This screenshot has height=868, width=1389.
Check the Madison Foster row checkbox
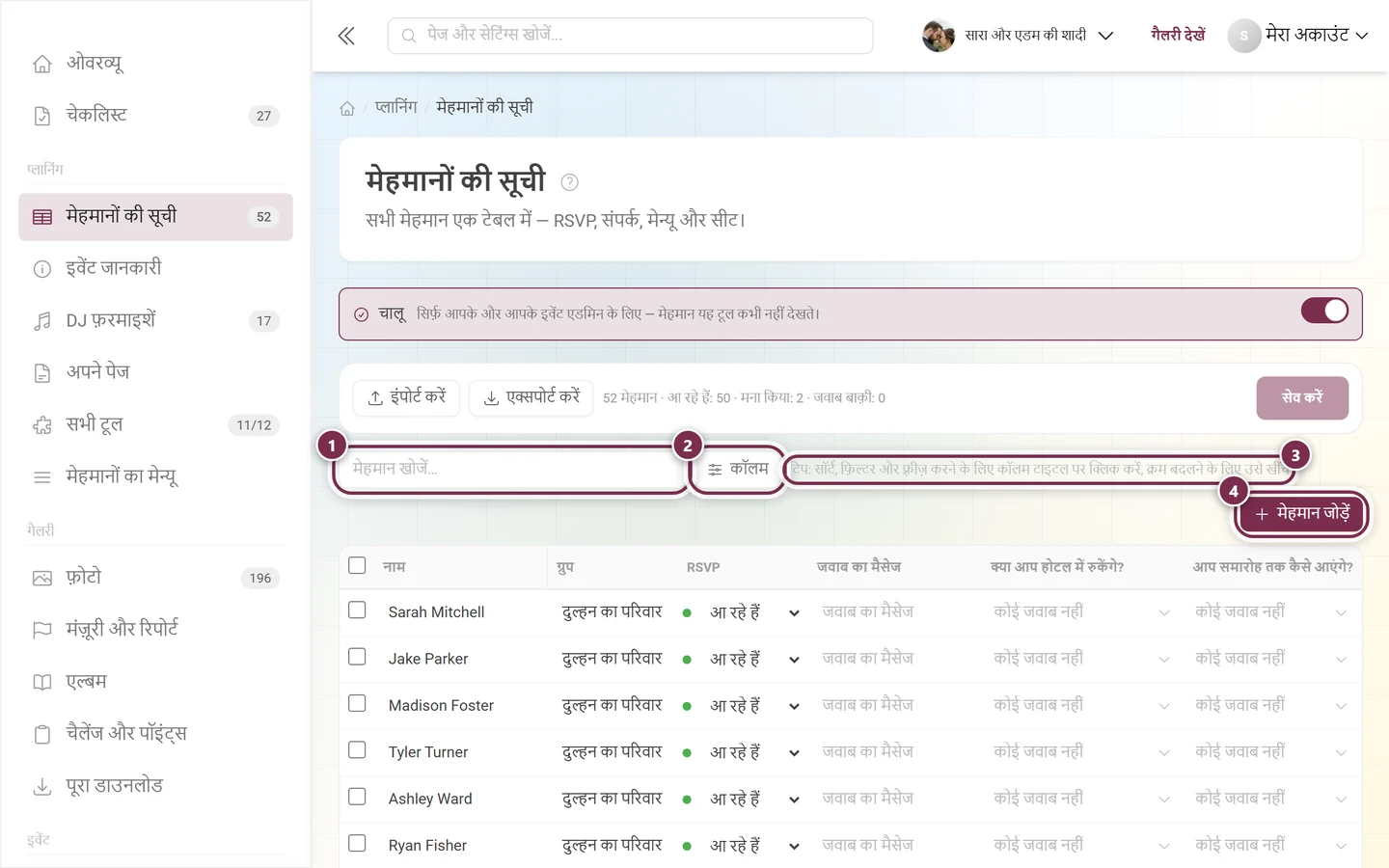point(357,704)
